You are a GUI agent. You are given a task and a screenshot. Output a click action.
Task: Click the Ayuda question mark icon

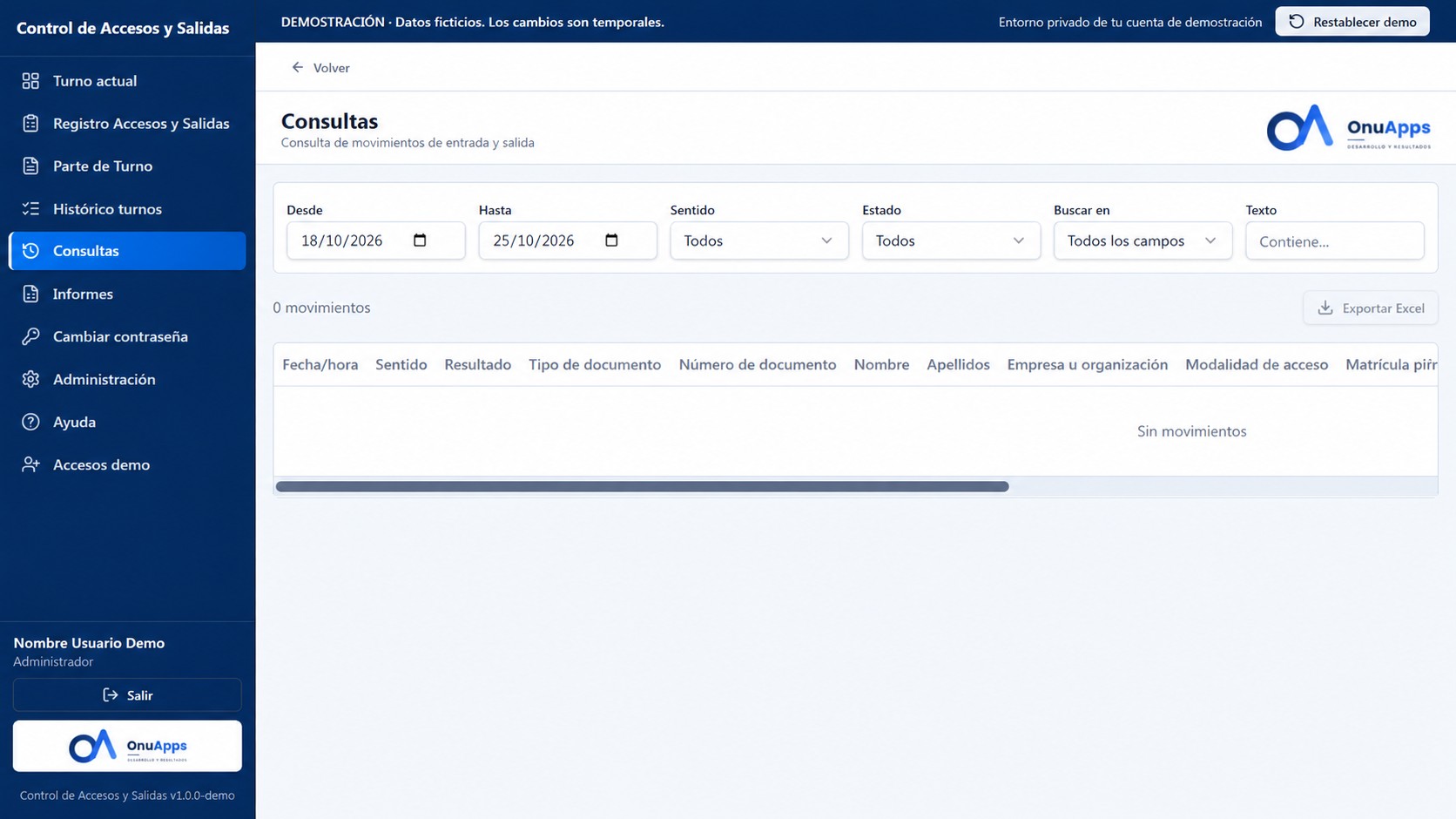pos(30,422)
